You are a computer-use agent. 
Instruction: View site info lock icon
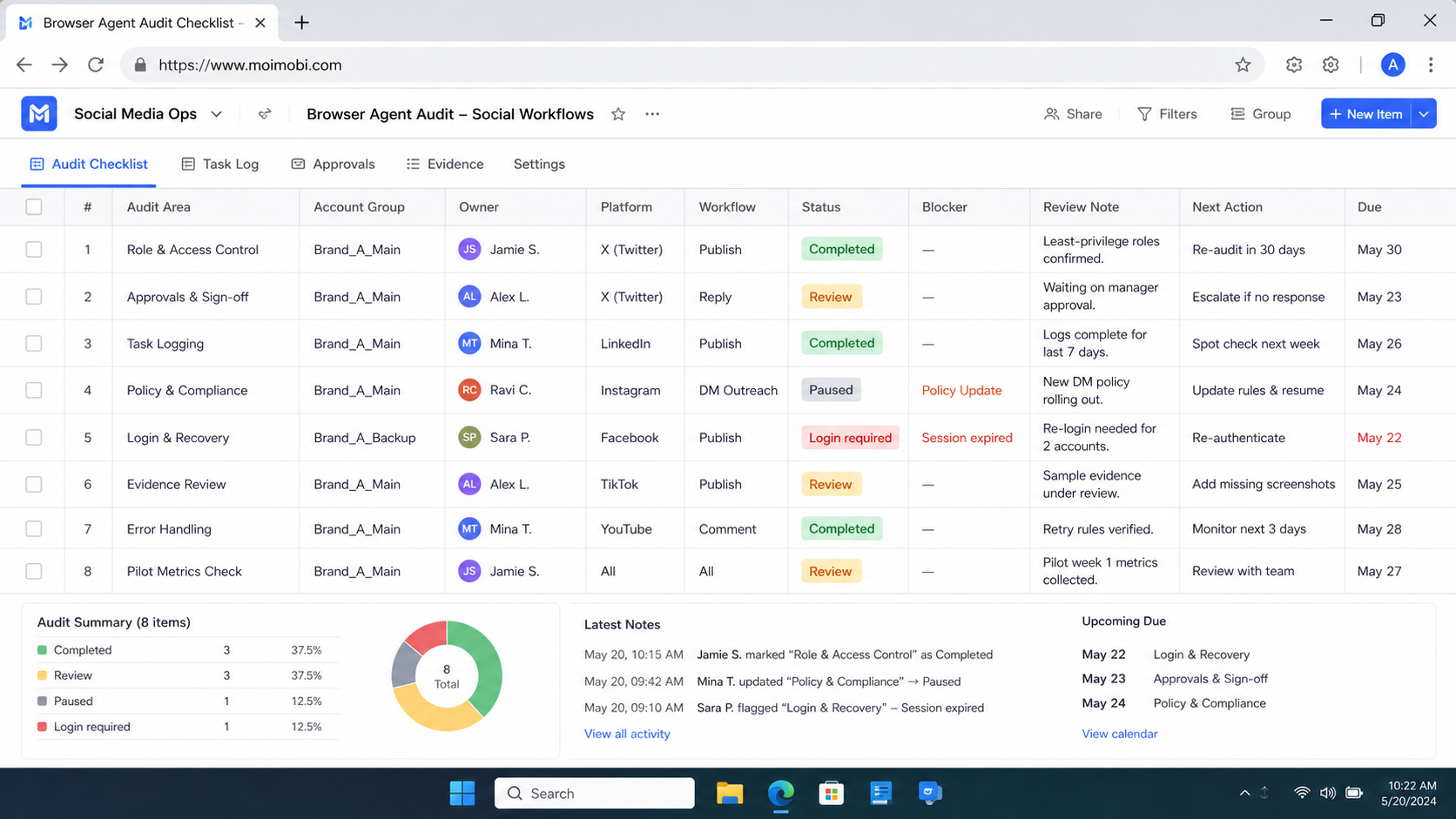click(x=140, y=65)
